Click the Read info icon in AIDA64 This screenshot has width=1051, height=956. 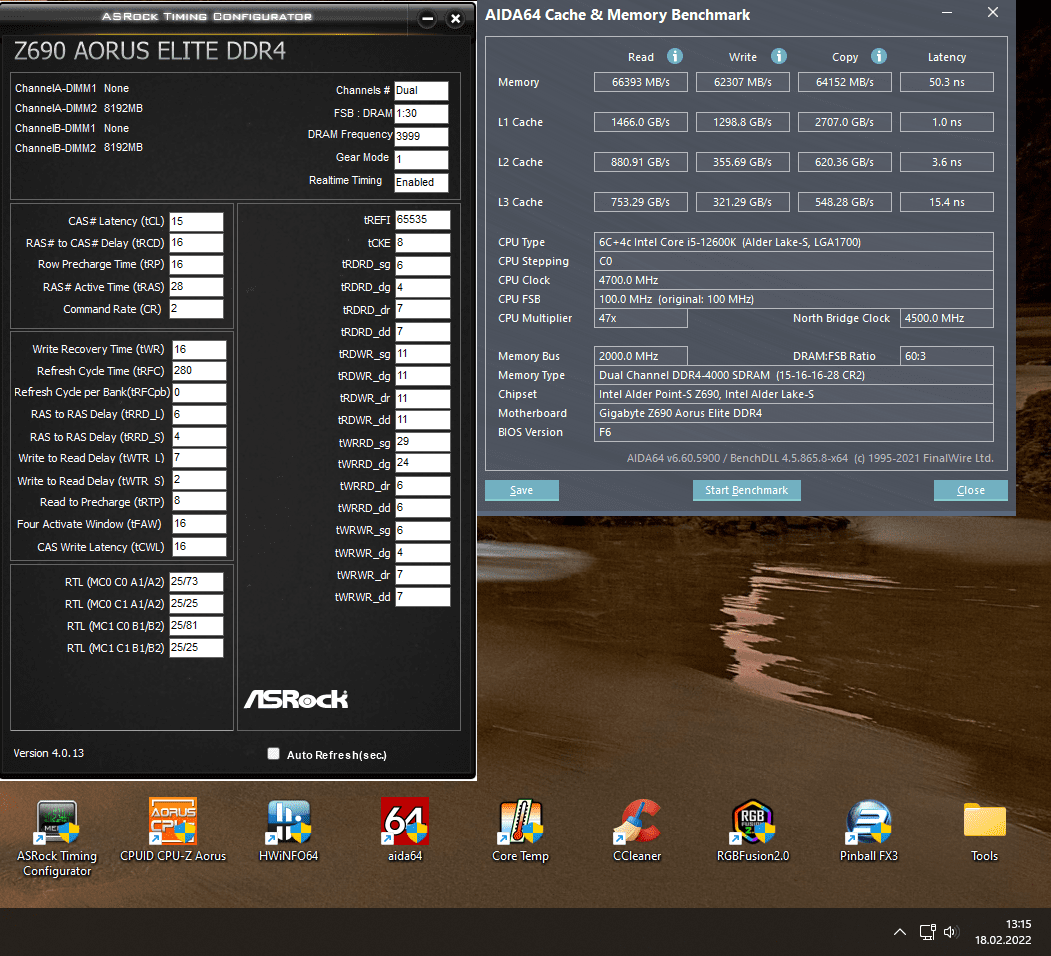(675, 56)
